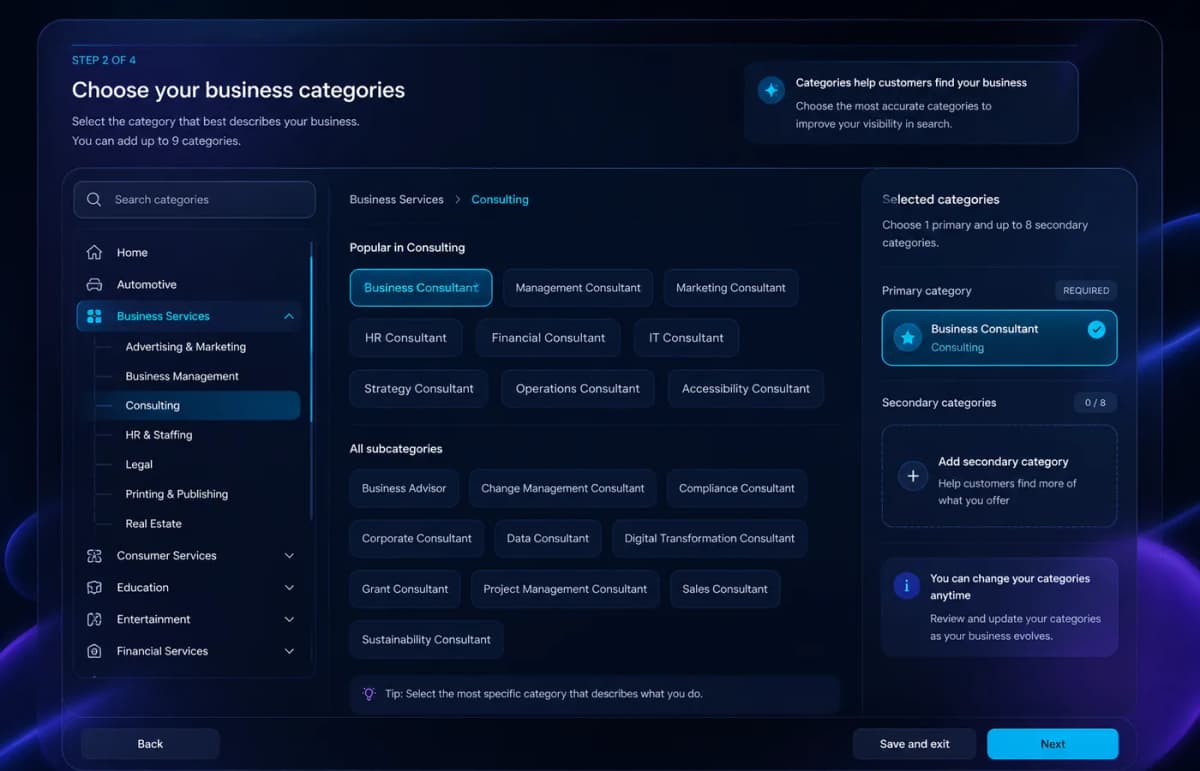Click the Education book icon
The width and height of the screenshot is (1200, 771).
pyautogui.click(x=94, y=587)
